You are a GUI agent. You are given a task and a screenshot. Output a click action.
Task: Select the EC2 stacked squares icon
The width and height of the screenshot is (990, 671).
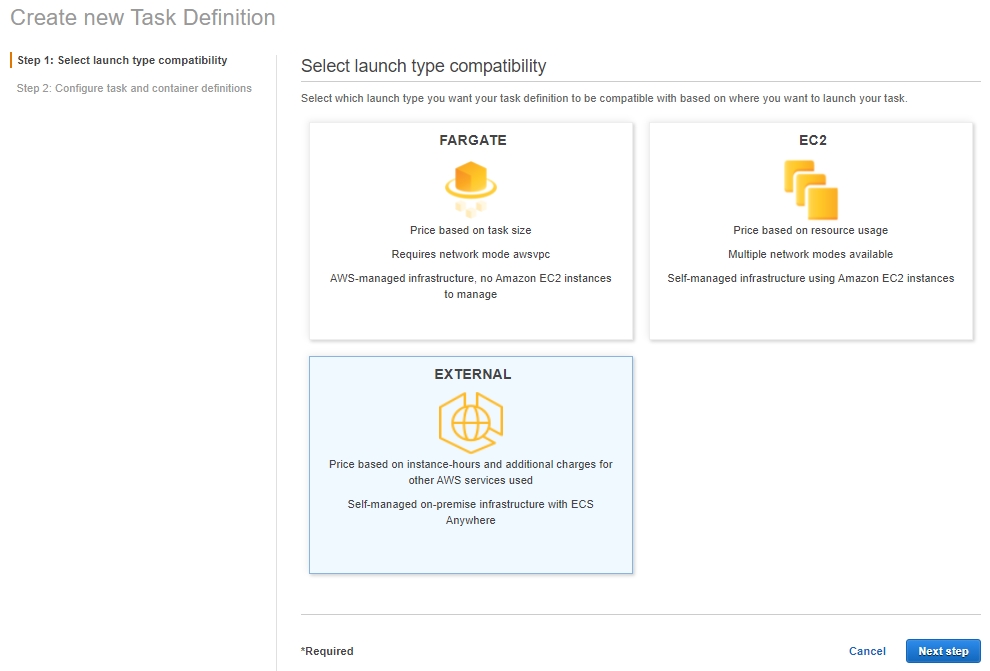point(811,189)
